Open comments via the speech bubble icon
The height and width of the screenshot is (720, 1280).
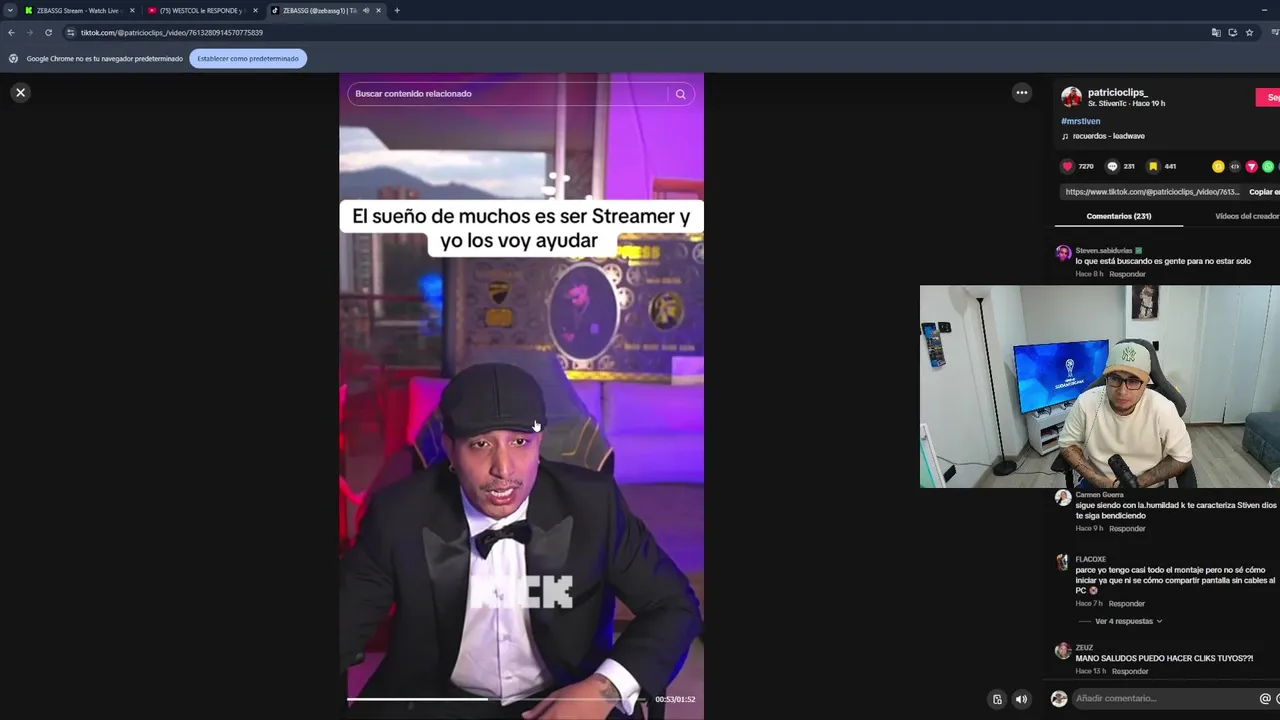coord(1112,166)
